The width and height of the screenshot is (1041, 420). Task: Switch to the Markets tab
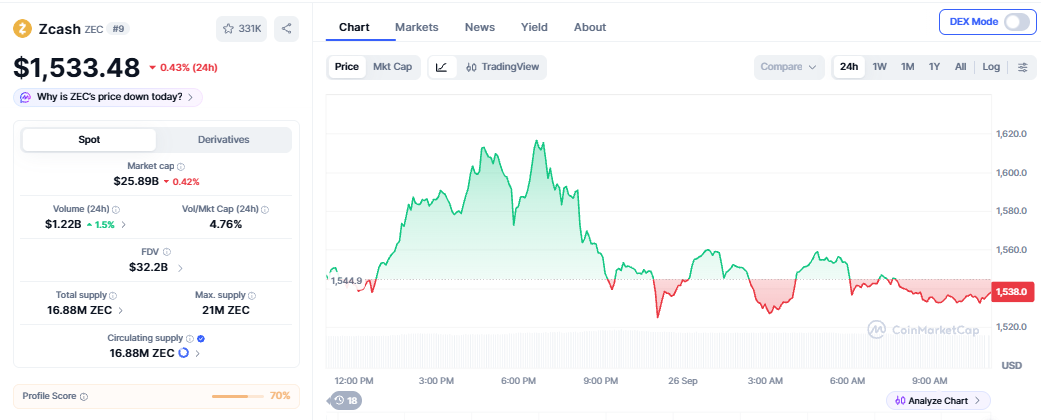coord(417,27)
